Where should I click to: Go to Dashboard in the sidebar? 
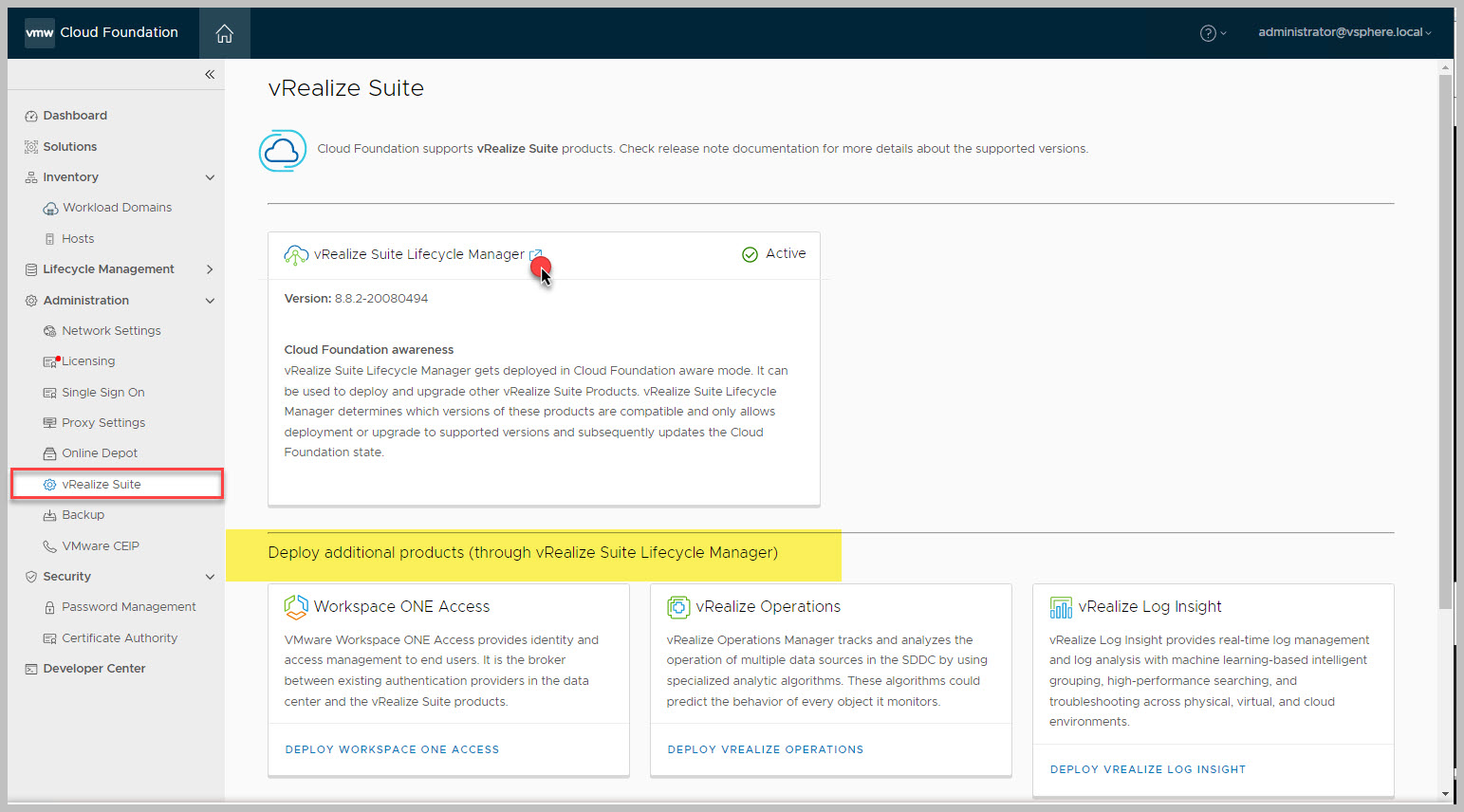(75, 116)
